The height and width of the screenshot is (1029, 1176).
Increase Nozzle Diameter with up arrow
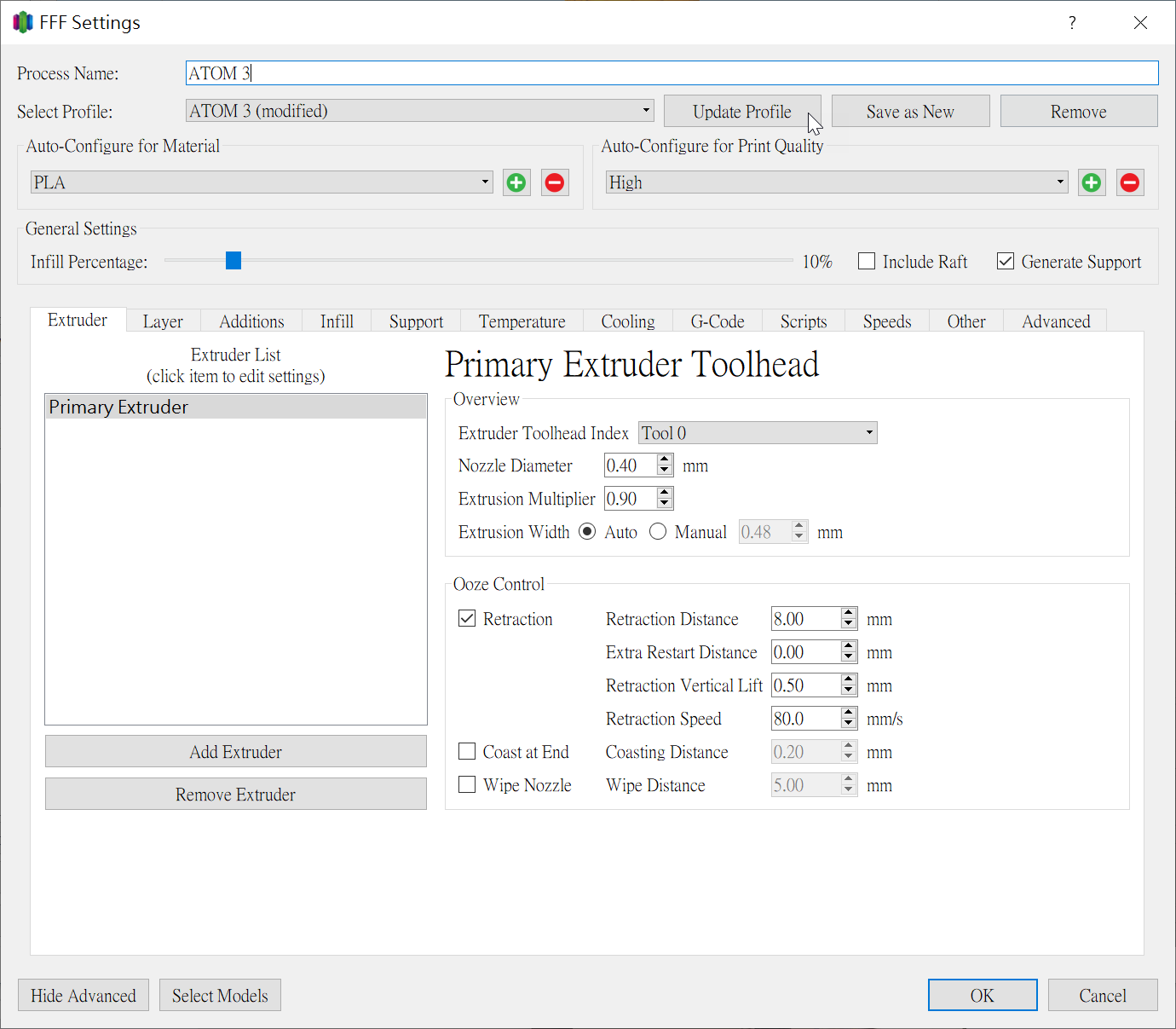665,460
